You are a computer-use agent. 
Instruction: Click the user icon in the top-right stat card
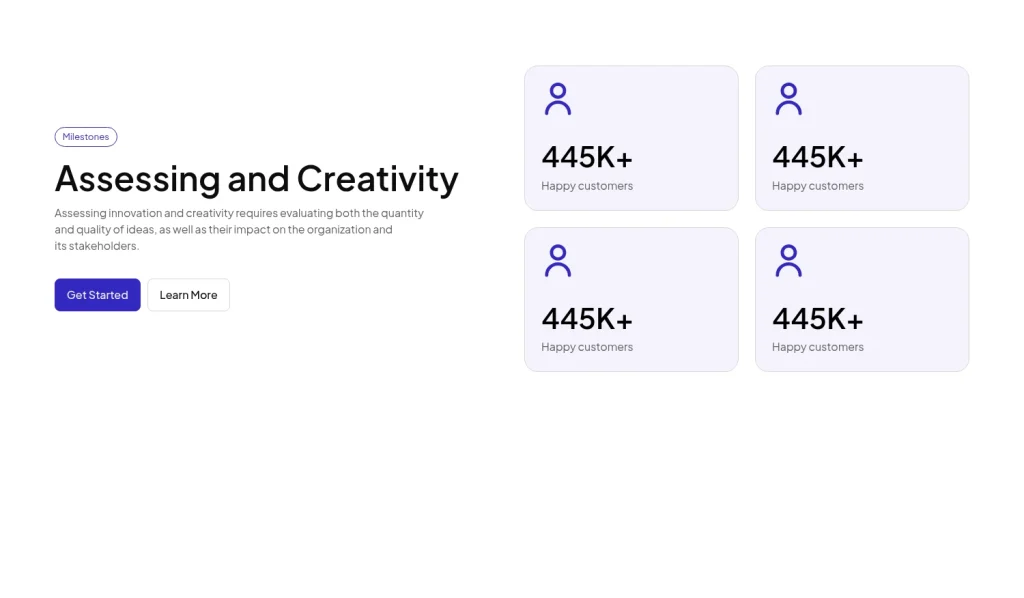click(788, 98)
